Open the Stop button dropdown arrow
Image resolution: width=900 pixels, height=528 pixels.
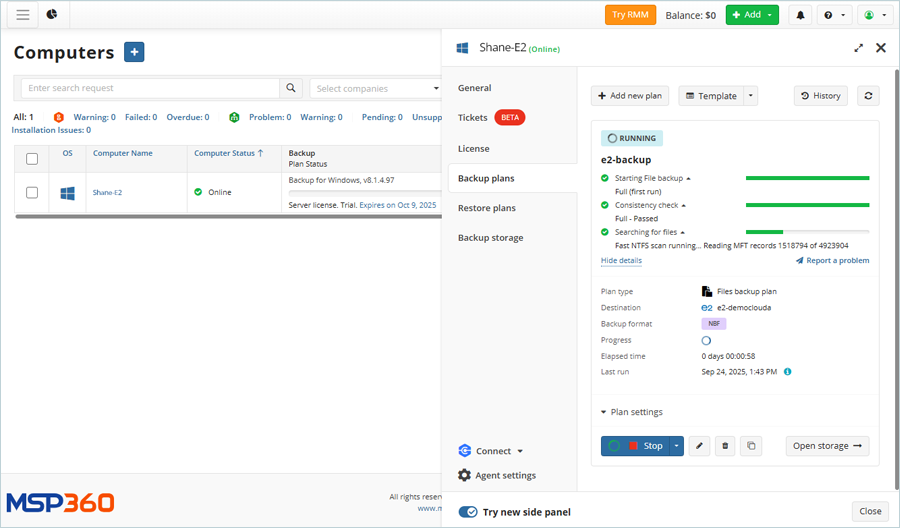tap(677, 446)
